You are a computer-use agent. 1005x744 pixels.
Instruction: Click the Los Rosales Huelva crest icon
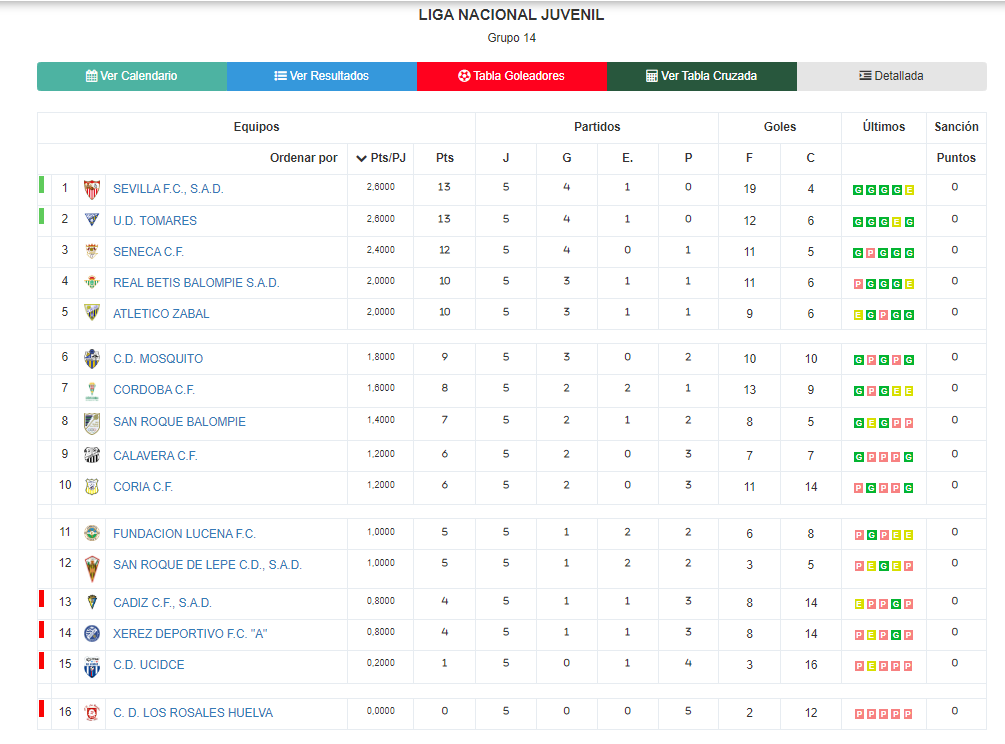pos(92,713)
